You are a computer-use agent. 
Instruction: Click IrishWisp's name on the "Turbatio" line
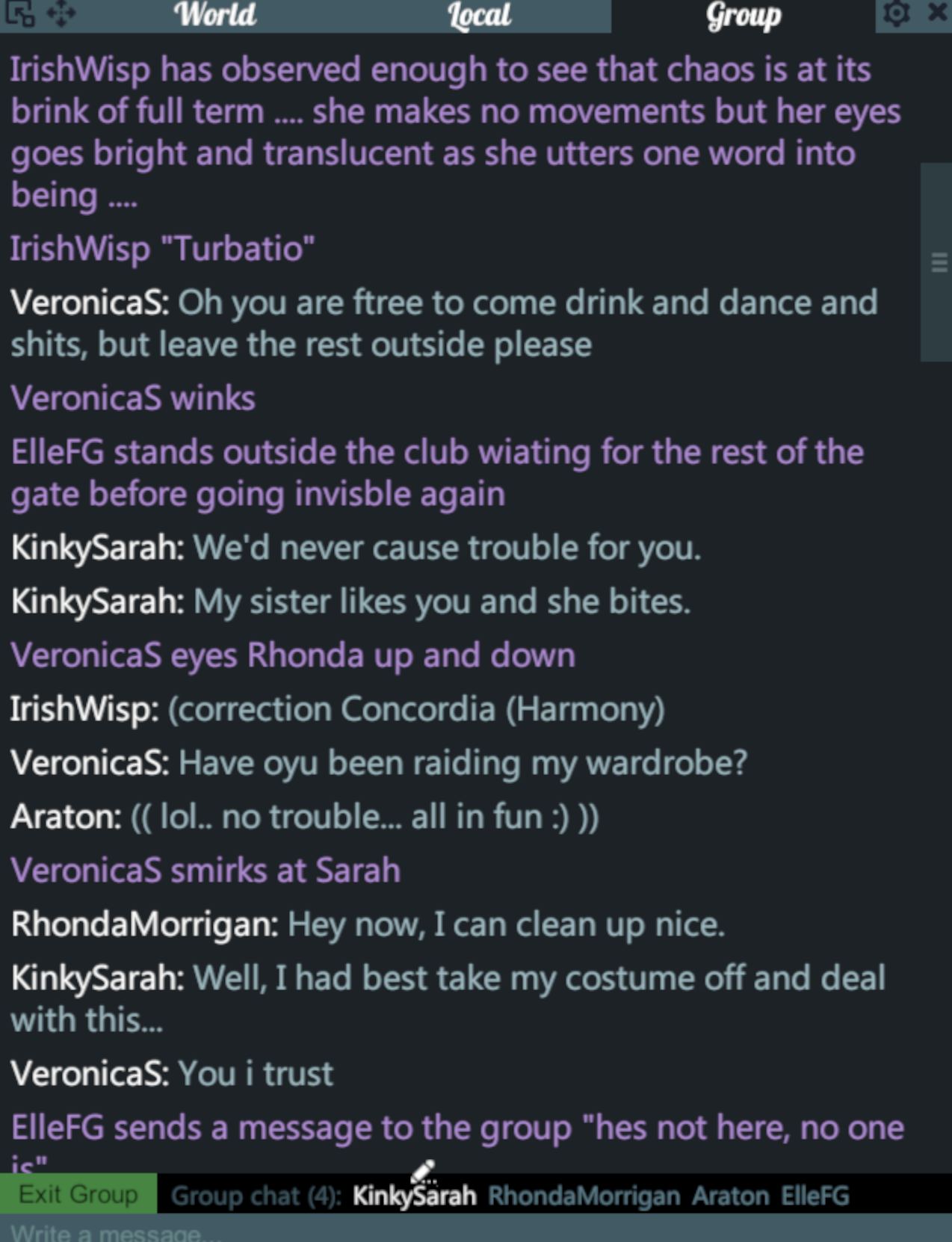[x=79, y=249]
